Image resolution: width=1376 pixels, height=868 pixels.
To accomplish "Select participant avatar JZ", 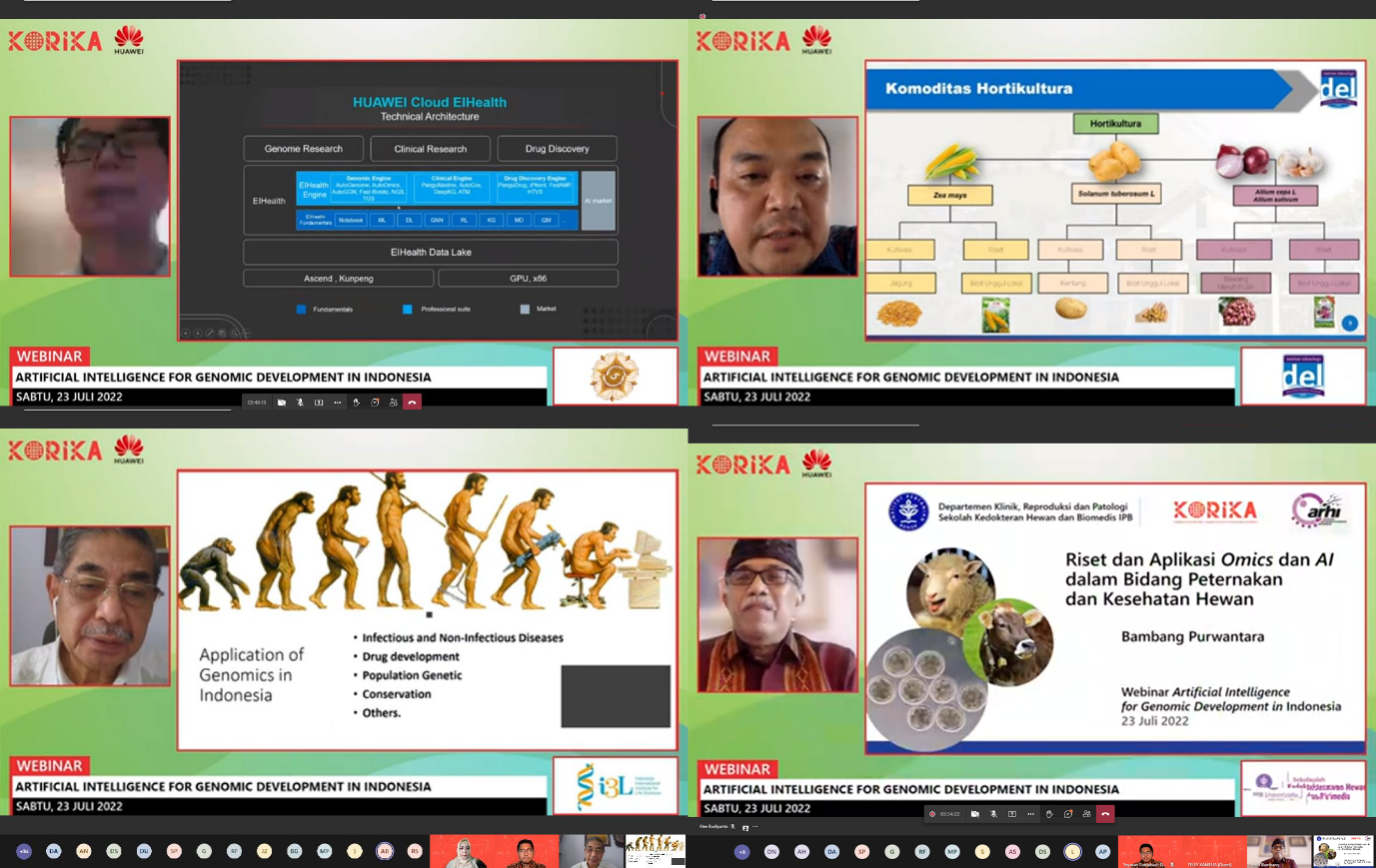I will (x=264, y=851).
